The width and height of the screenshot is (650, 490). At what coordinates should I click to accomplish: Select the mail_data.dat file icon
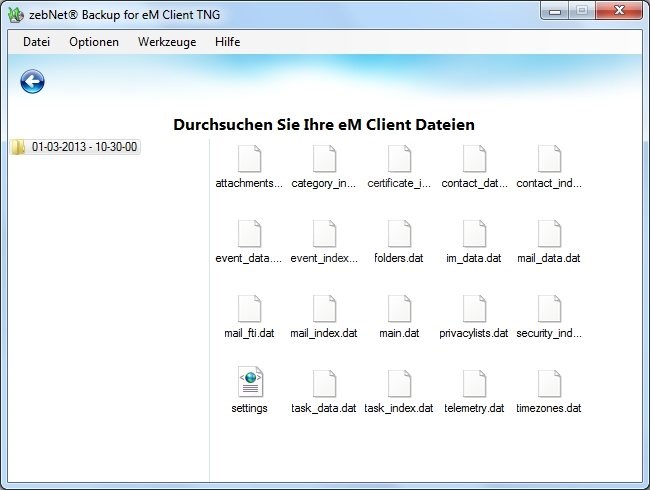pos(549,233)
